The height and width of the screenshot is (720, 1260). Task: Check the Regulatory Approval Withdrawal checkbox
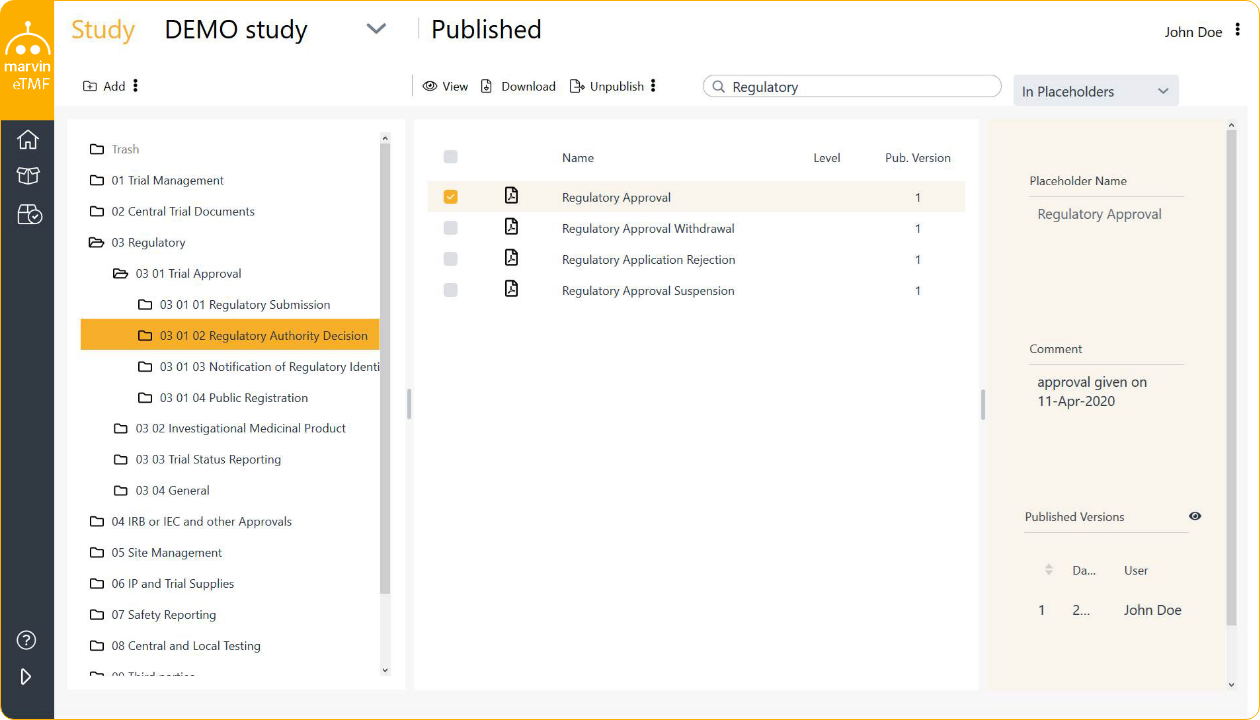pyautogui.click(x=450, y=227)
